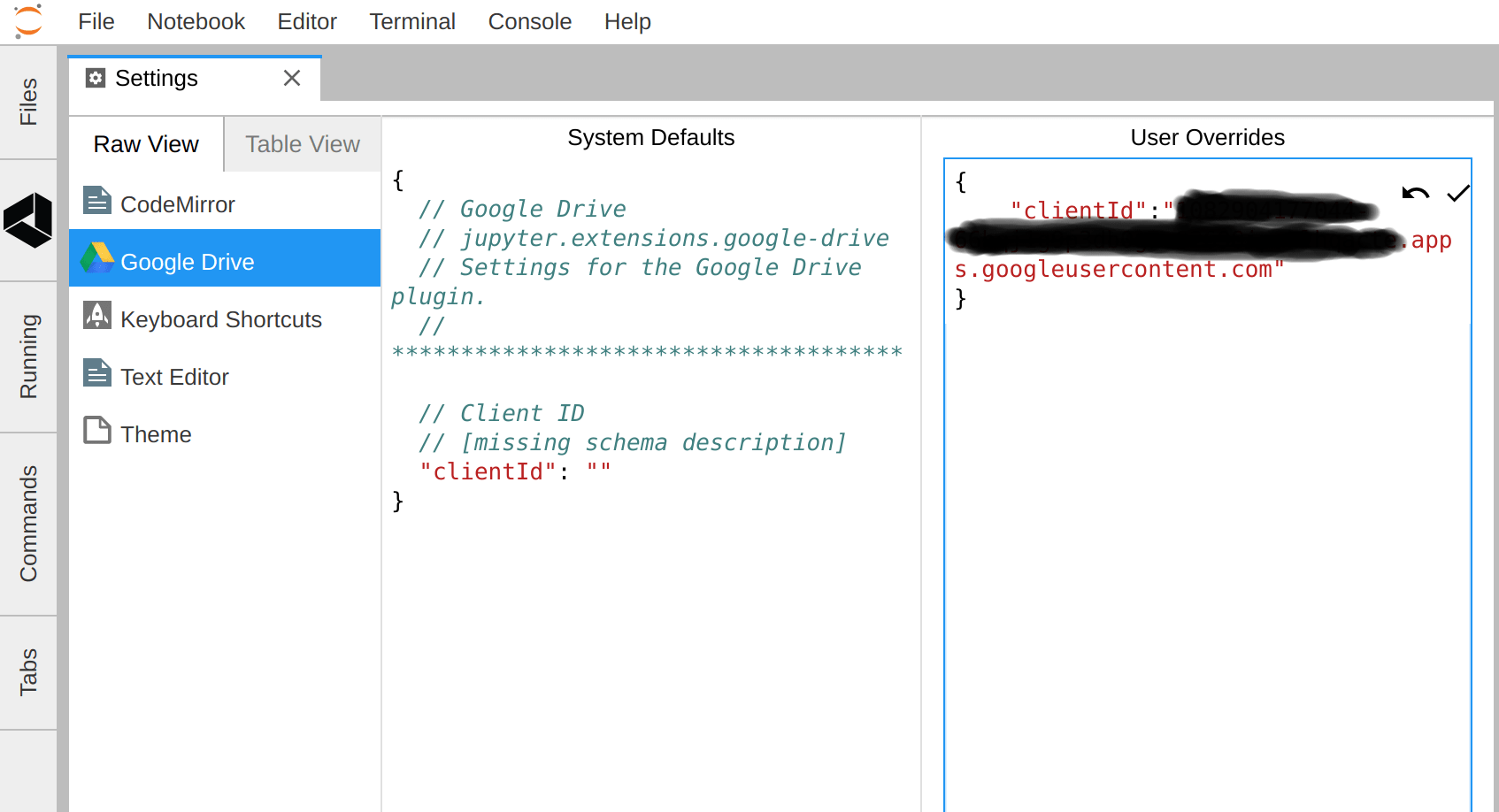Image resolution: width=1499 pixels, height=812 pixels.
Task: Click the Theme page icon
Action: pyautogui.click(x=96, y=430)
